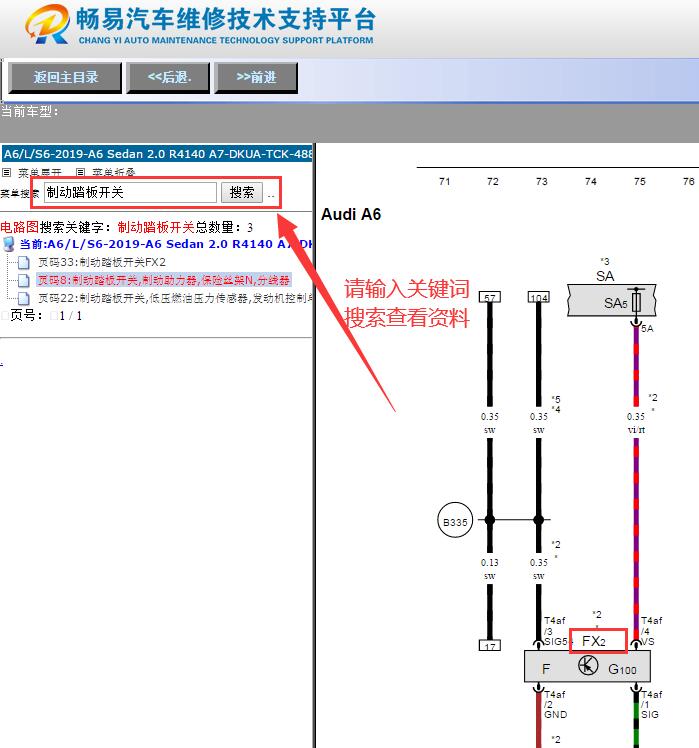Image resolution: width=699 pixels, height=748 pixels.
Task: Click the 搜索 search button
Action: (x=242, y=192)
